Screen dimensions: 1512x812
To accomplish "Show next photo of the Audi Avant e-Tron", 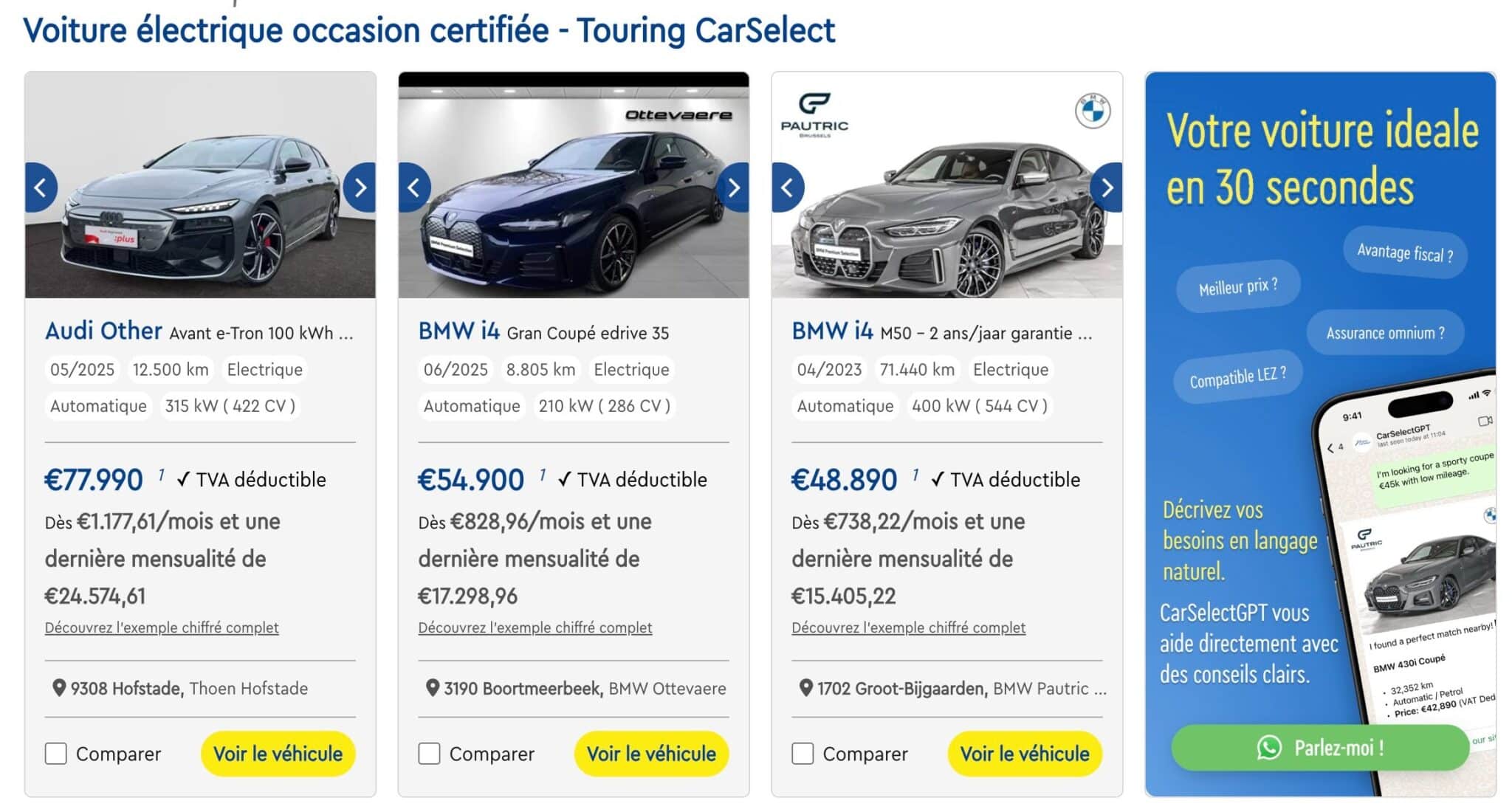I will click(x=360, y=187).
